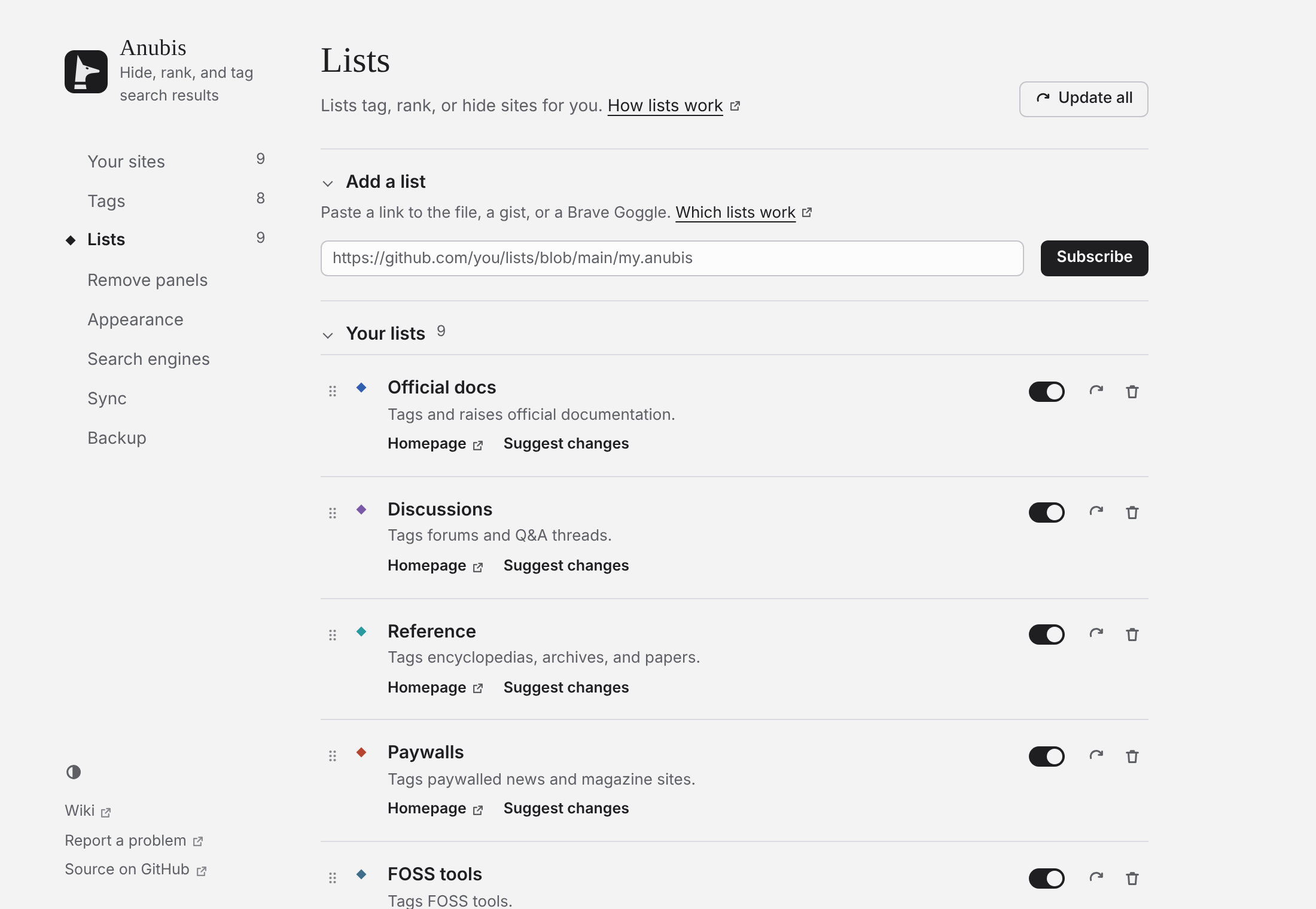Collapse the Your lists section
This screenshot has width=1316, height=909.
tap(328, 335)
